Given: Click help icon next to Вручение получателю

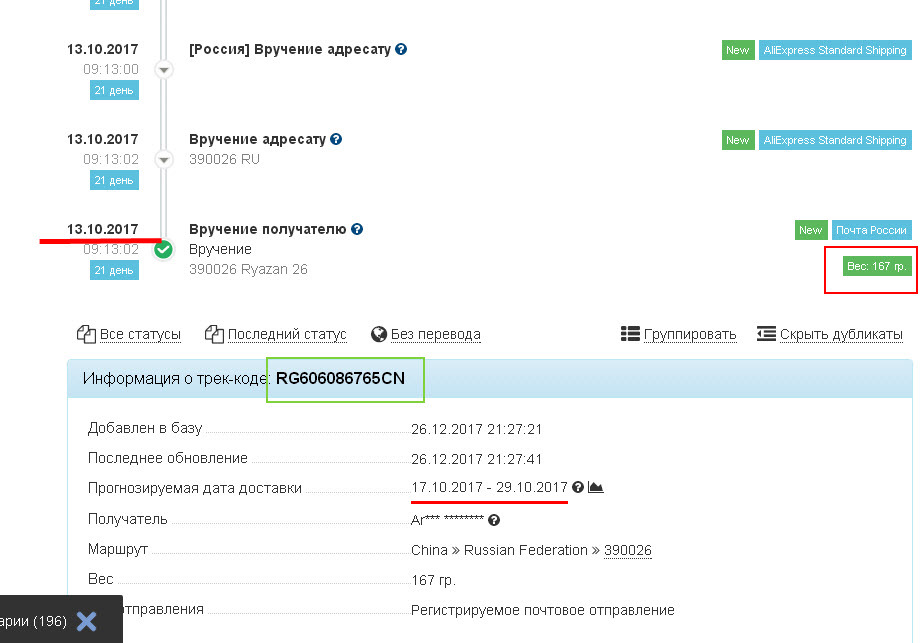Looking at the screenshot, I should pos(357,229).
